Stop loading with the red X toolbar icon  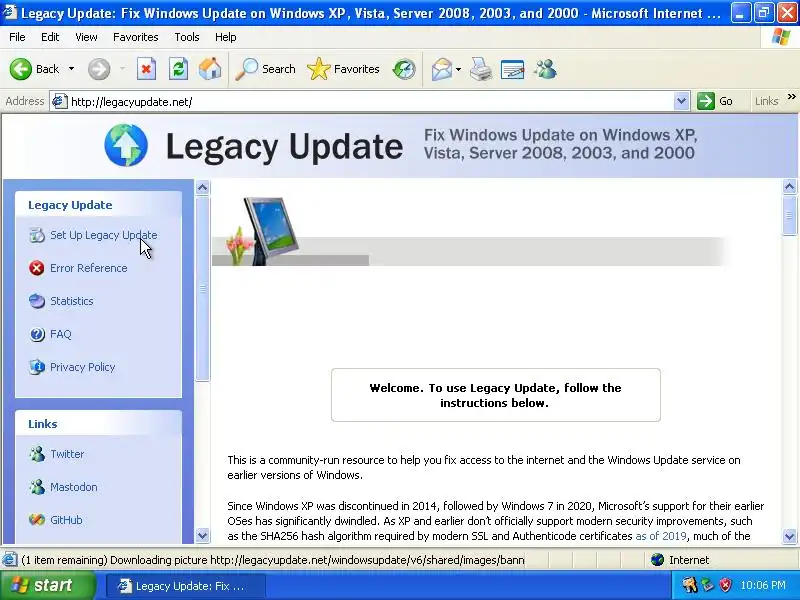[x=146, y=69]
